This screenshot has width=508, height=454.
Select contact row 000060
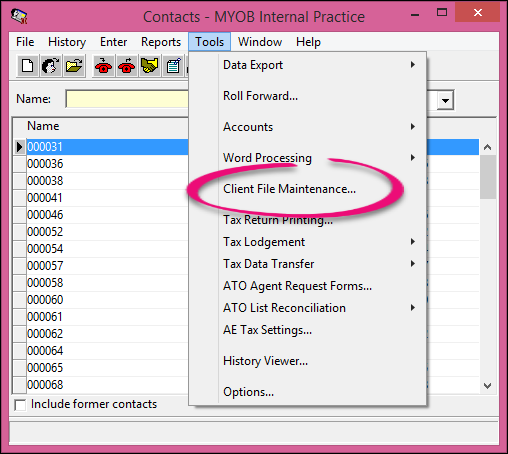pyautogui.click(x=107, y=300)
